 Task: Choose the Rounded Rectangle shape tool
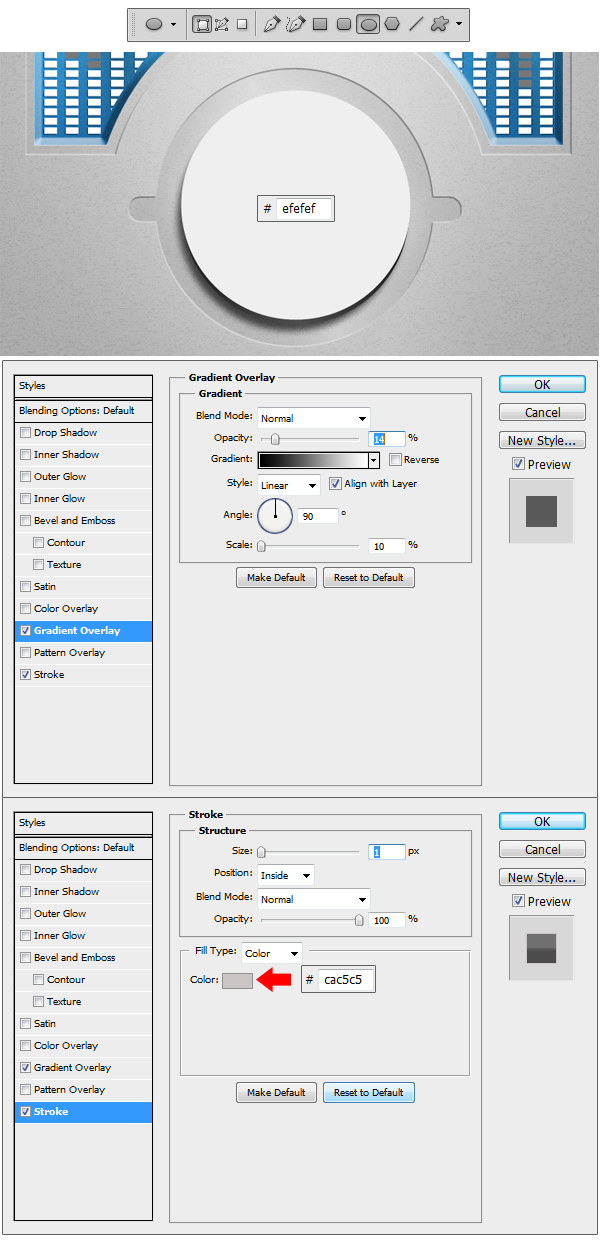(x=344, y=24)
